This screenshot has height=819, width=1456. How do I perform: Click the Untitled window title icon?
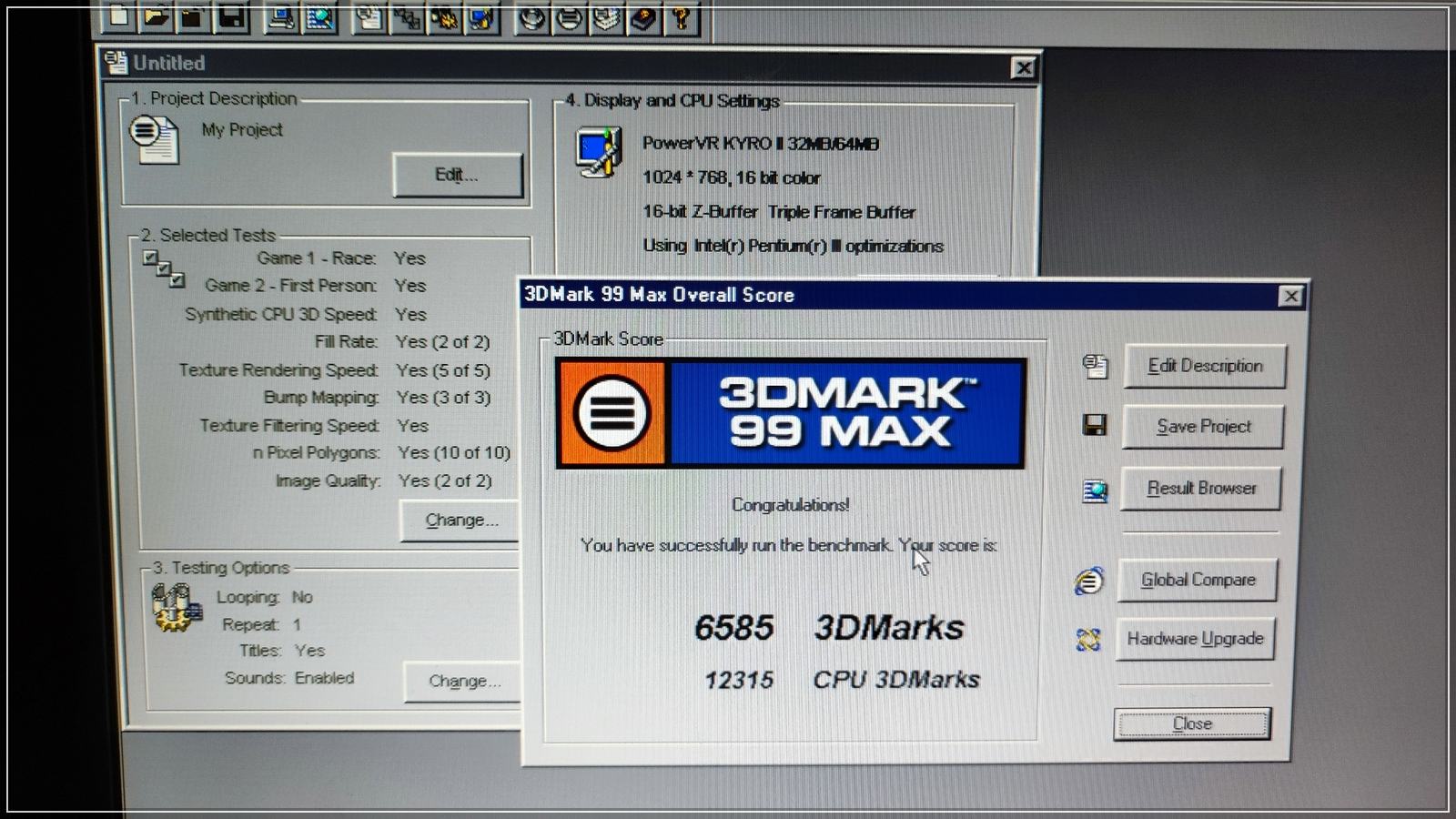pos(116,62)
